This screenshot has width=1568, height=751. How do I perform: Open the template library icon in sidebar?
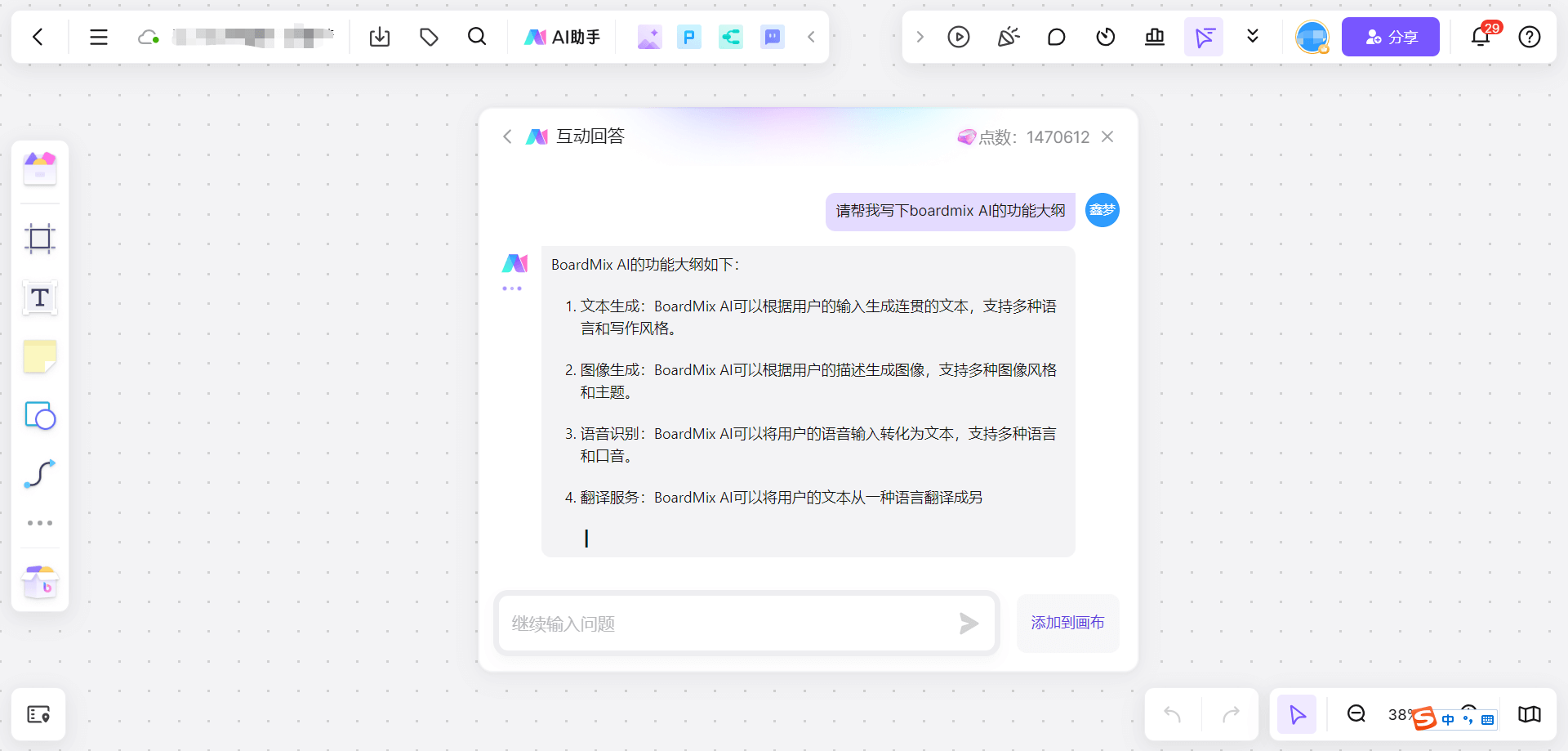tap(40, 169)
